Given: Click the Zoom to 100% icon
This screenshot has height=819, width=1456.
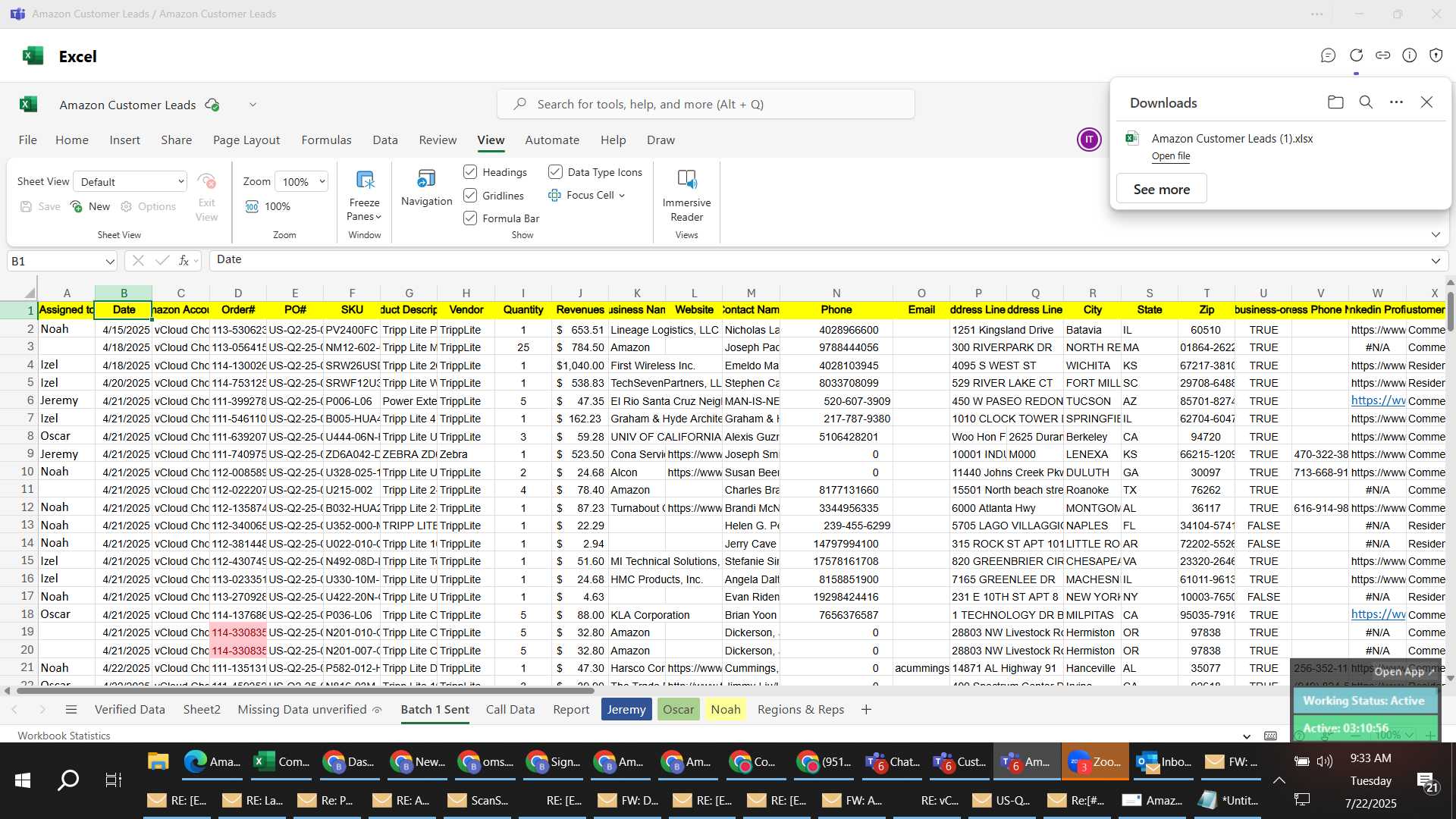Looking at the screenshot, I should tap(252, 206).
